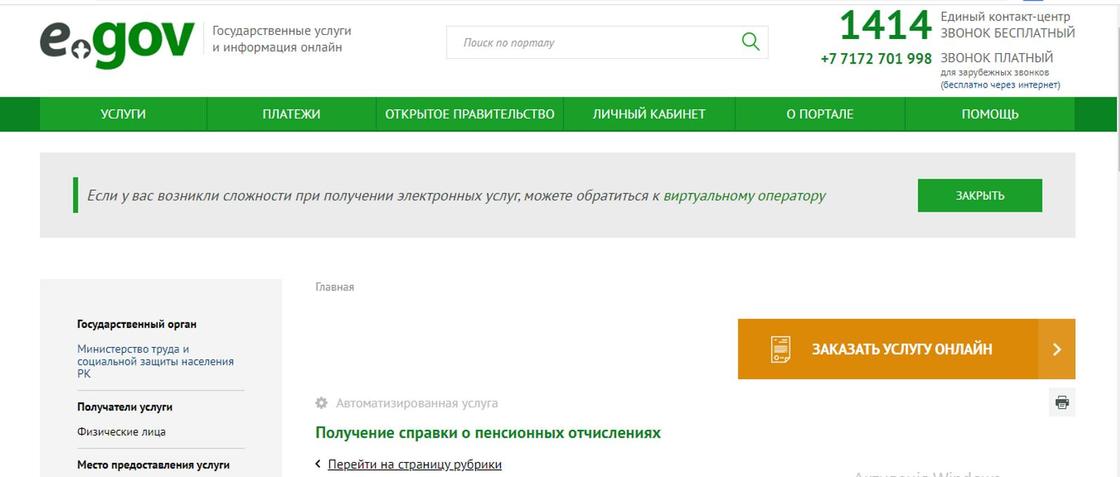Click the +7 7172 701 998 phone number
Screen dimensions: 1120x477
(x=876, y=59)
